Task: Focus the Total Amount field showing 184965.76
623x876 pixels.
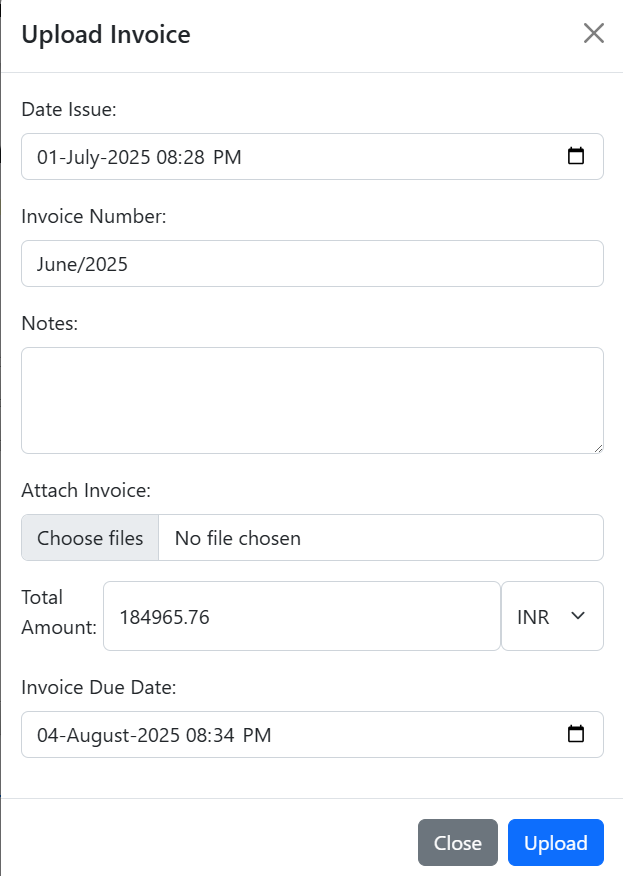Action: click(302, 616)
